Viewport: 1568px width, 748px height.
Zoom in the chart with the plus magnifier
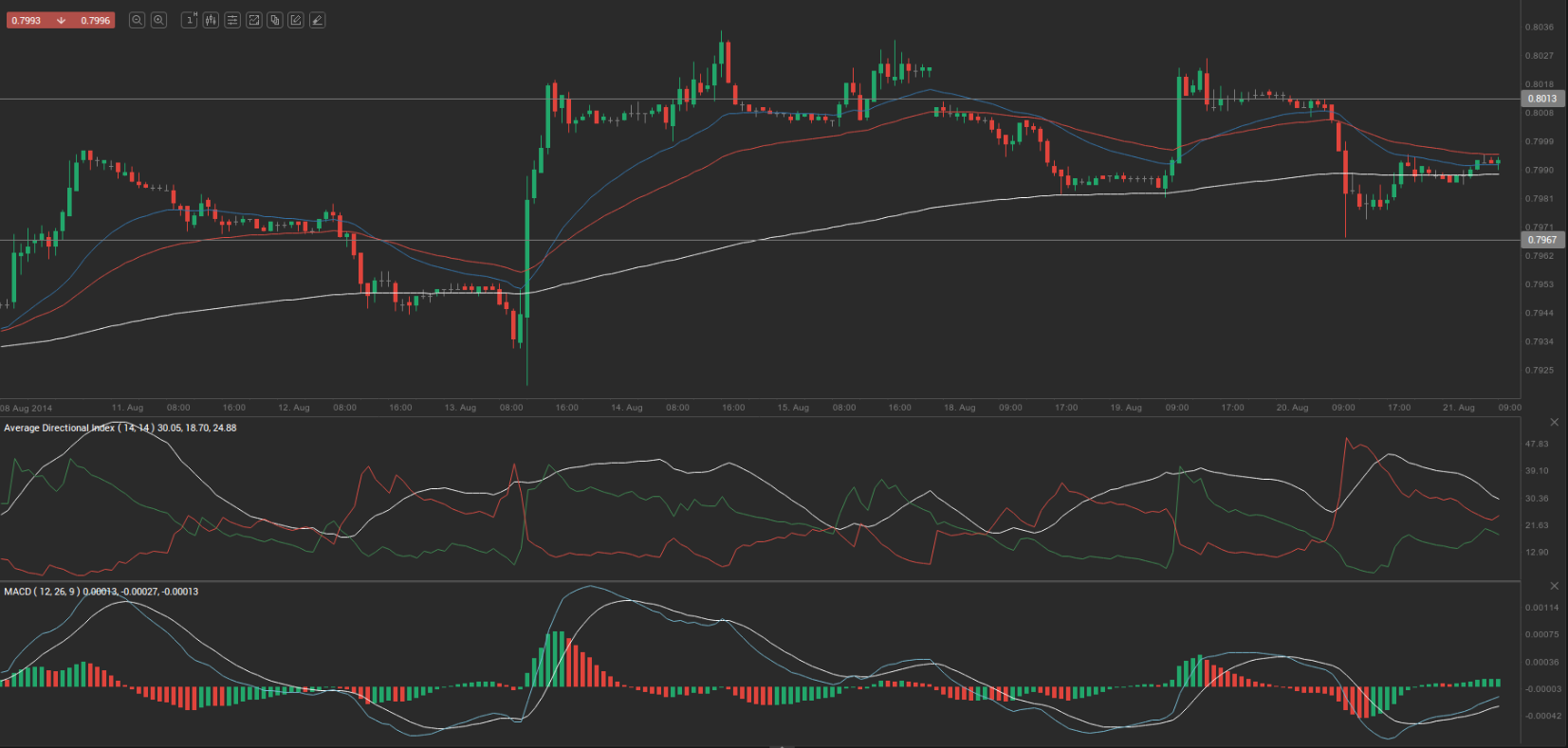click(x=158, y=20)
